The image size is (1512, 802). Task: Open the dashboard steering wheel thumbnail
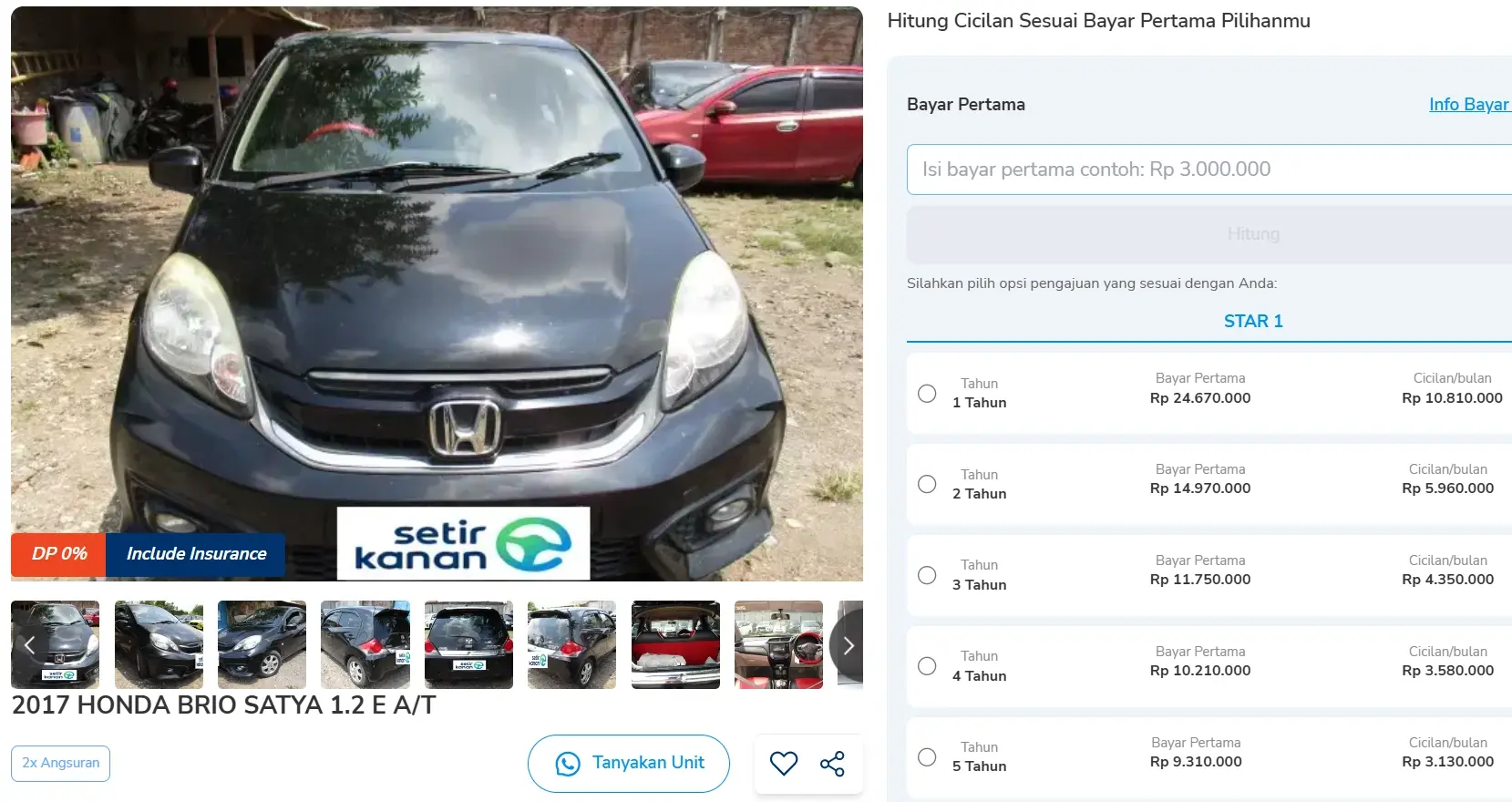[x=778, y=644]
